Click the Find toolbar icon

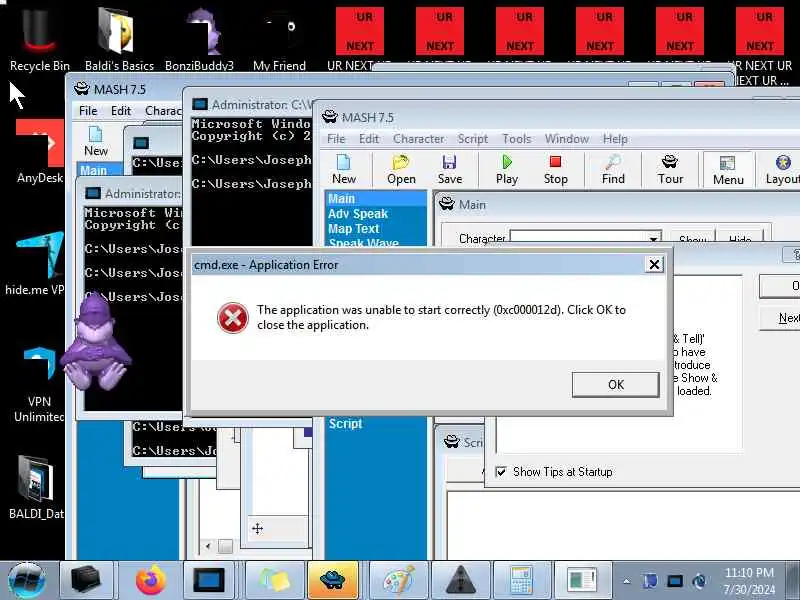pyautogui.click(x=613, y=169)
